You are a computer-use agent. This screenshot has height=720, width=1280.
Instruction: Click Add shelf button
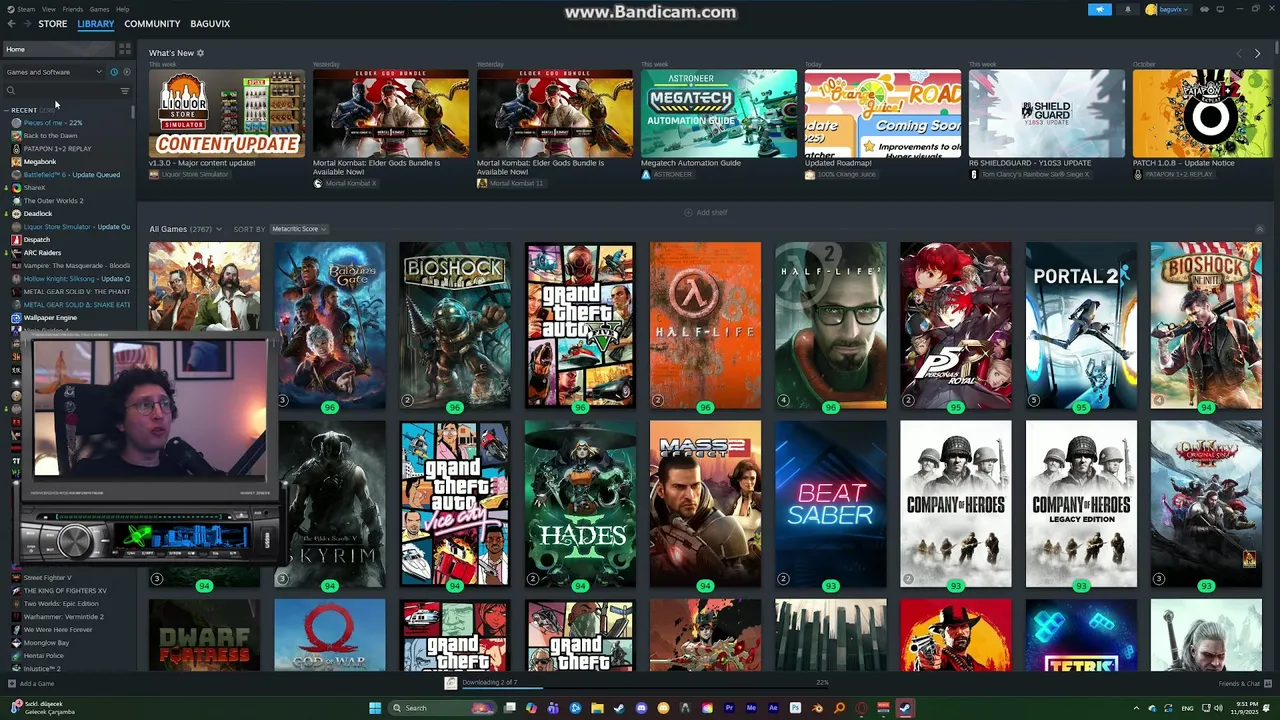706,212
